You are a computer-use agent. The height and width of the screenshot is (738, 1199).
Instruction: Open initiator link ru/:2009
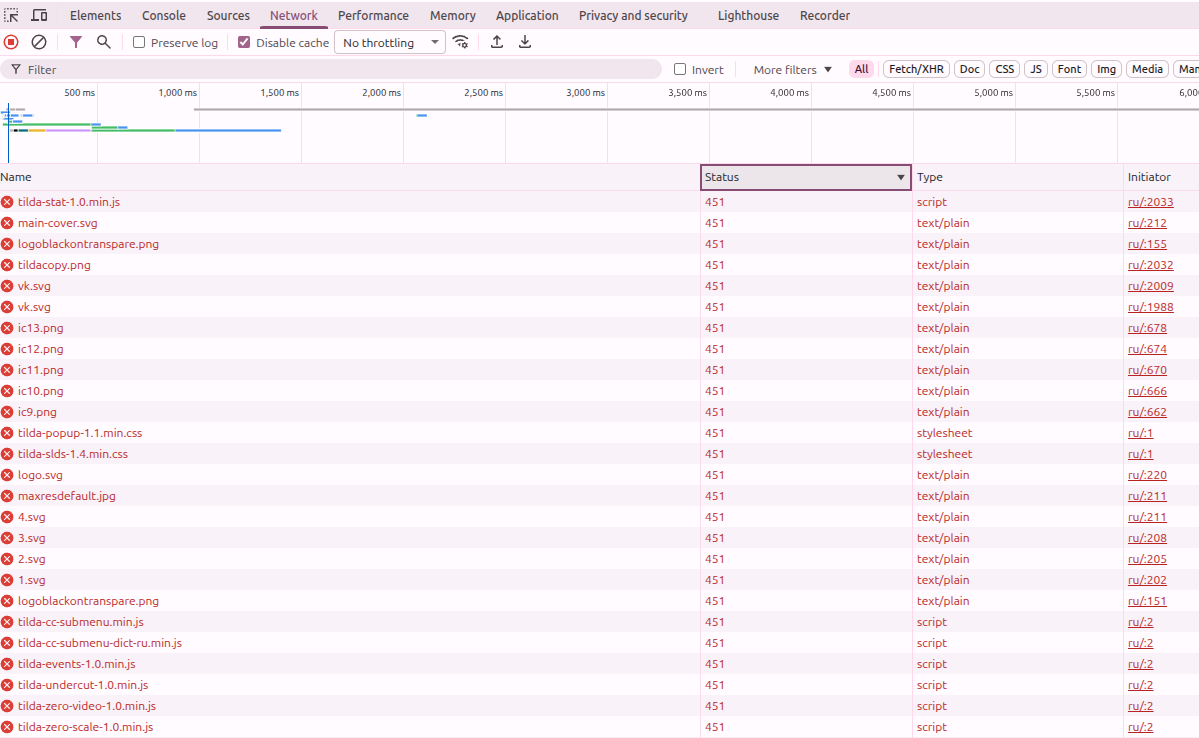[1150, 286]
